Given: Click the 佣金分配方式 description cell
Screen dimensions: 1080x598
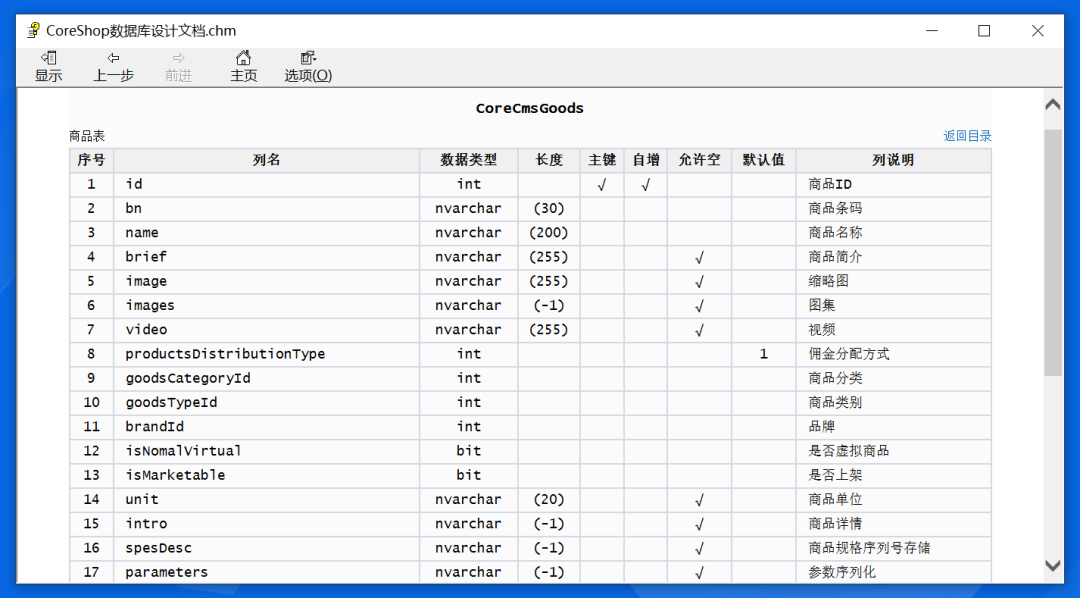Looking at the screenshot, I should (893, 353).
